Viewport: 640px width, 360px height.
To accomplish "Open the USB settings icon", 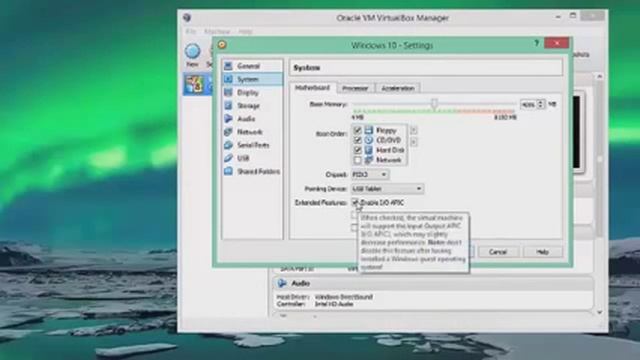I will 229,158.
